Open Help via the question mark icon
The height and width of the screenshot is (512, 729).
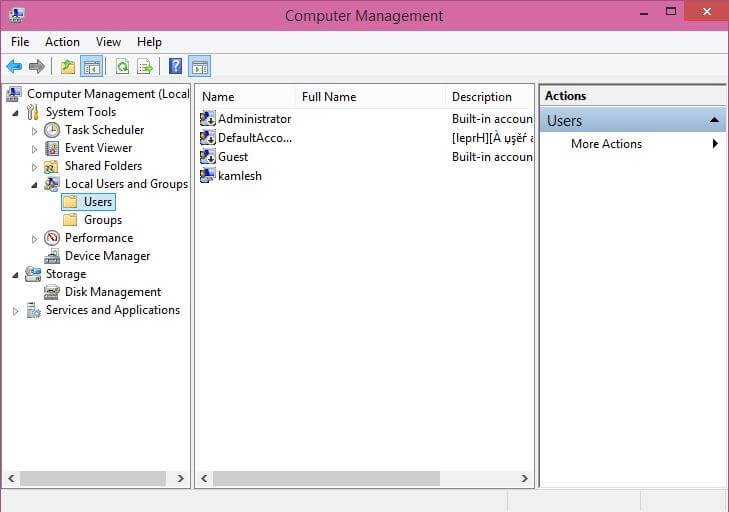coord(175,66)
